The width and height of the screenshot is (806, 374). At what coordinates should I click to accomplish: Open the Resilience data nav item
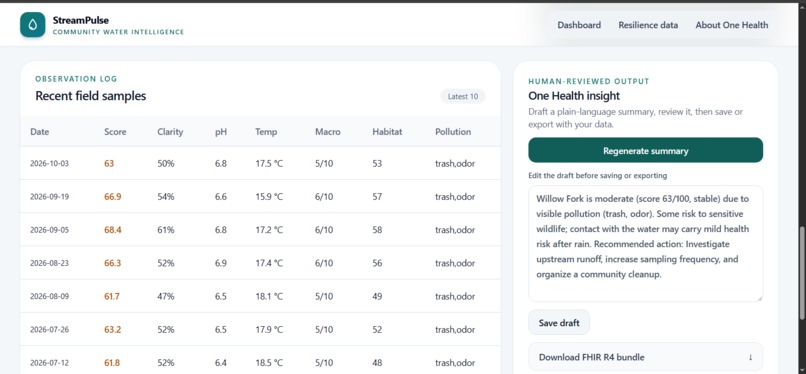click(648, 25)
